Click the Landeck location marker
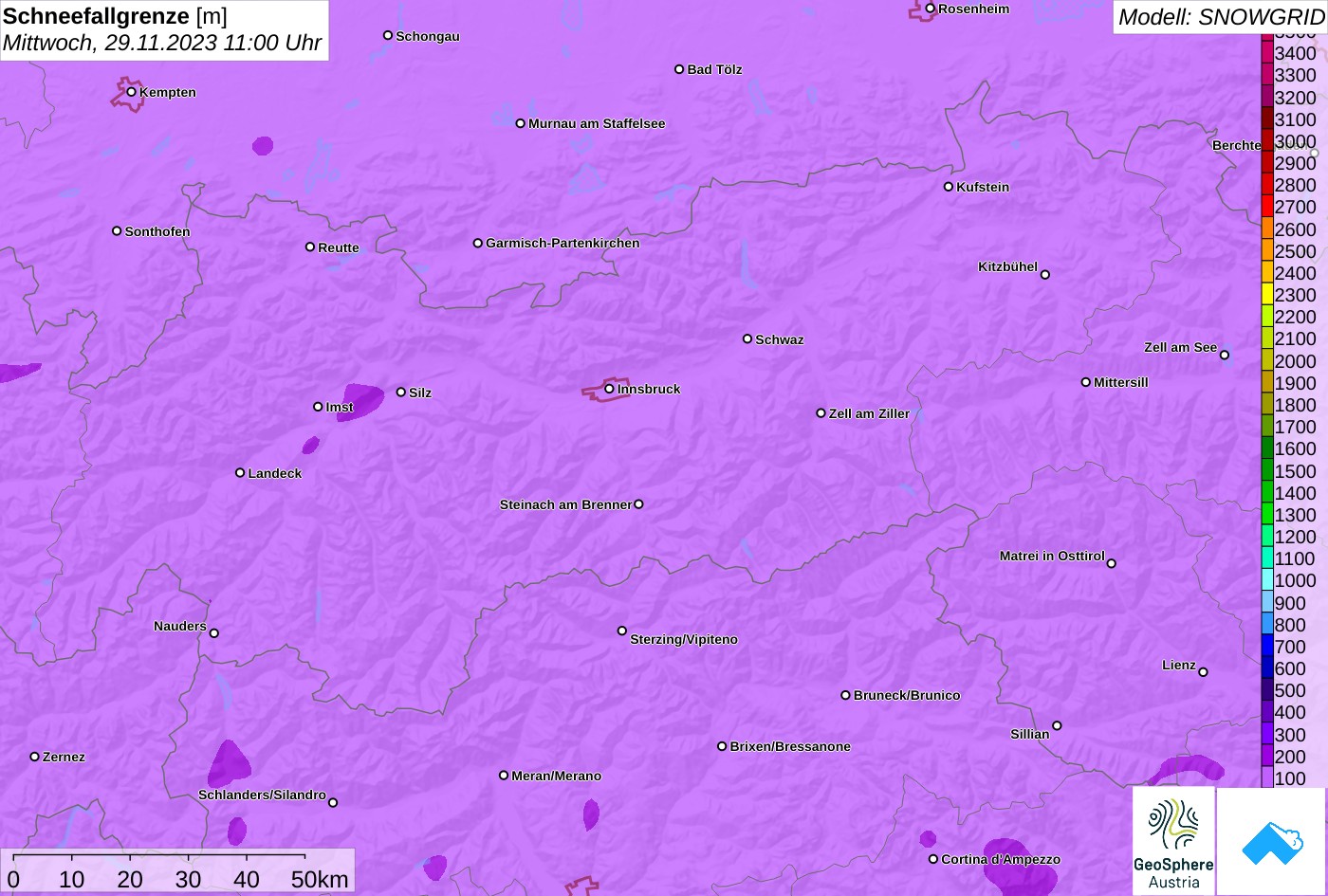 (x=240, y=472)
